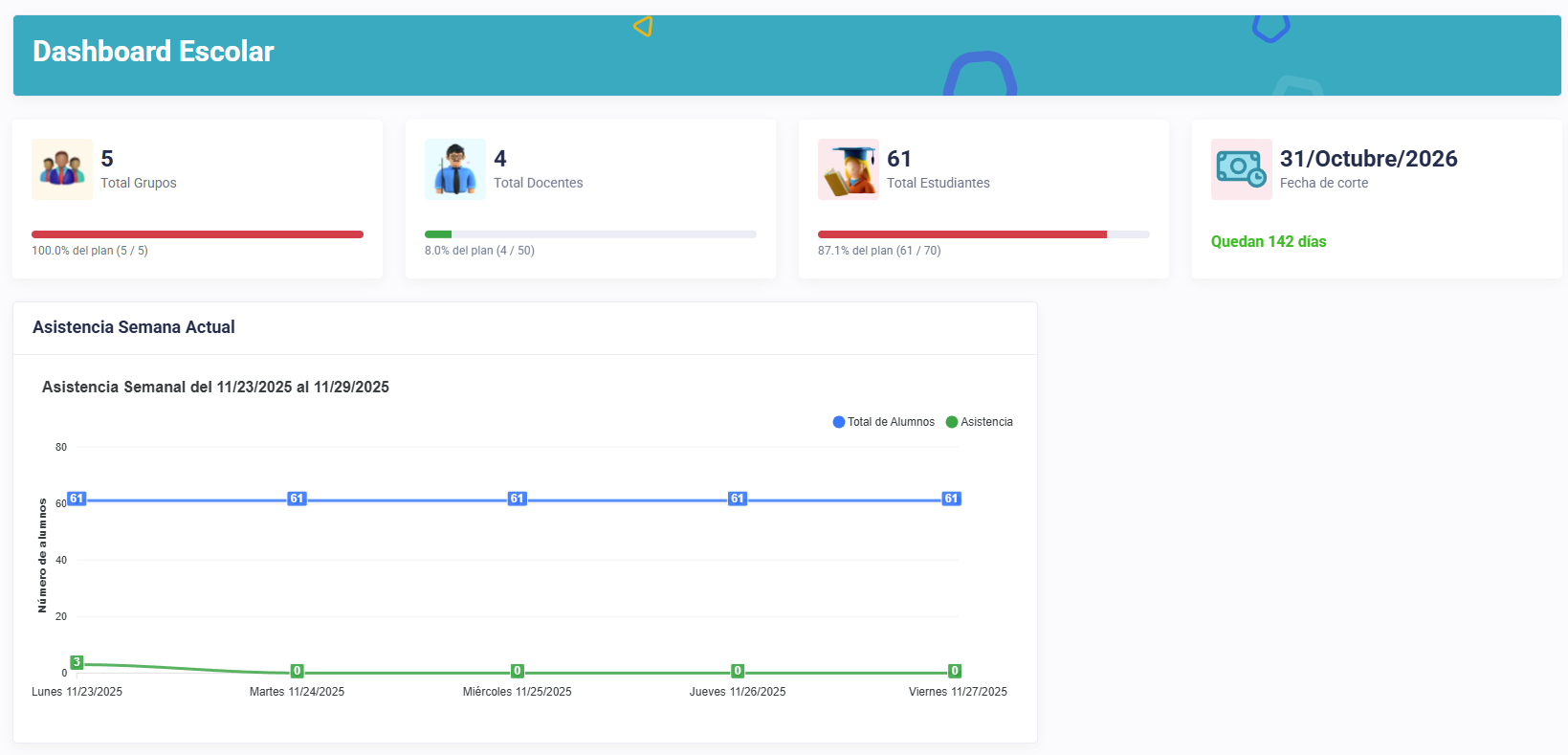
Task: Click the Total Docentes teacher icon
Action: point(455,169)
